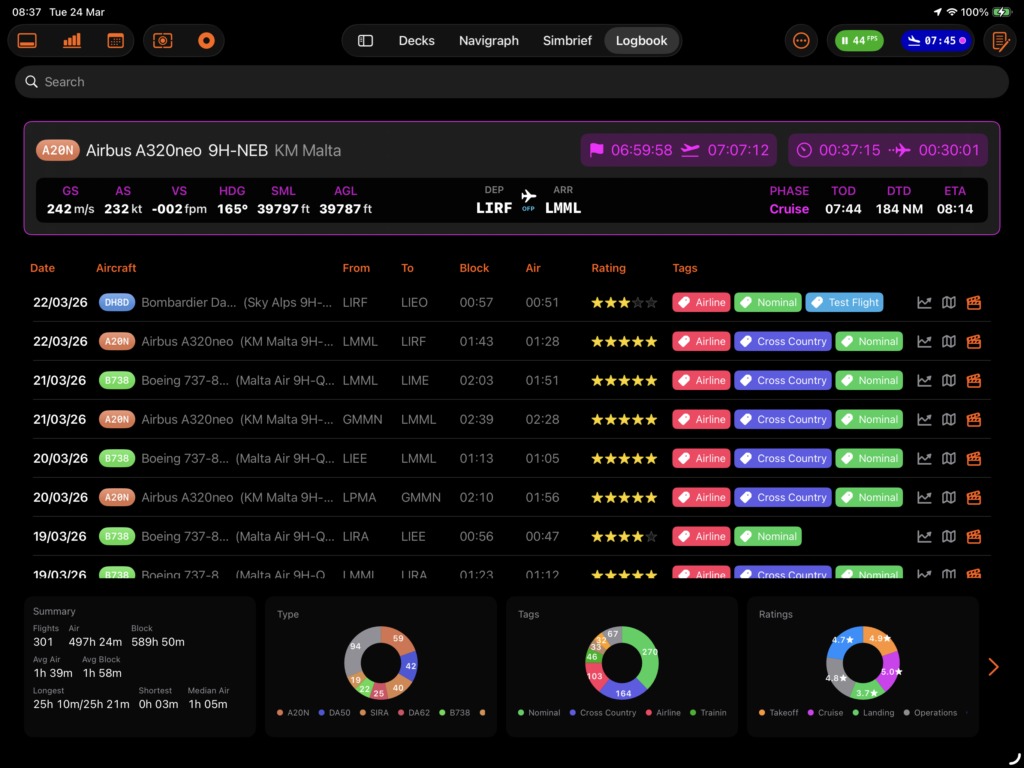This screenshot has width=1024, height=768.
Task: Open the chart icon for the LIRF to LIEO flight
Action: click(924, 303)
